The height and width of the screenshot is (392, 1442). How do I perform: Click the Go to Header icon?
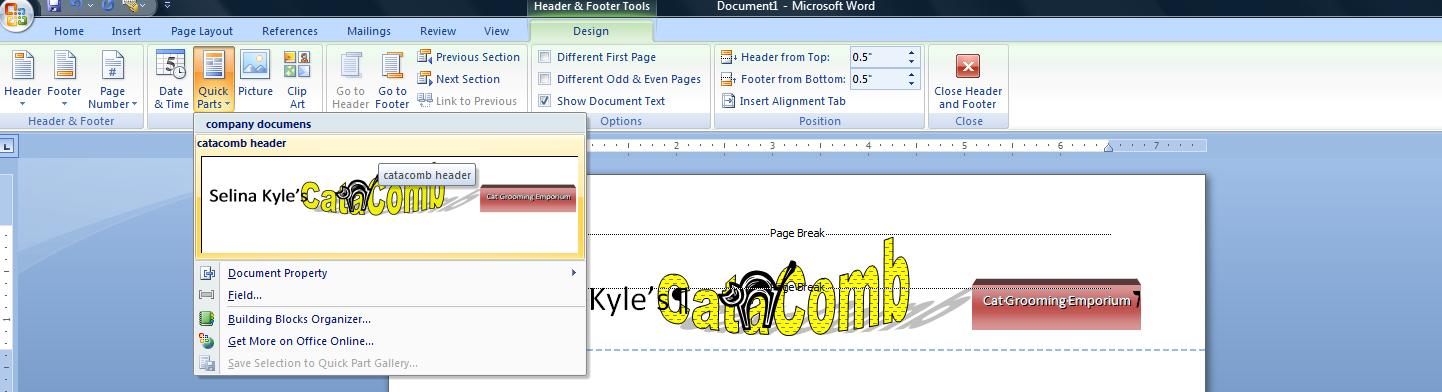pyautogui.click(x=350, y=66)
